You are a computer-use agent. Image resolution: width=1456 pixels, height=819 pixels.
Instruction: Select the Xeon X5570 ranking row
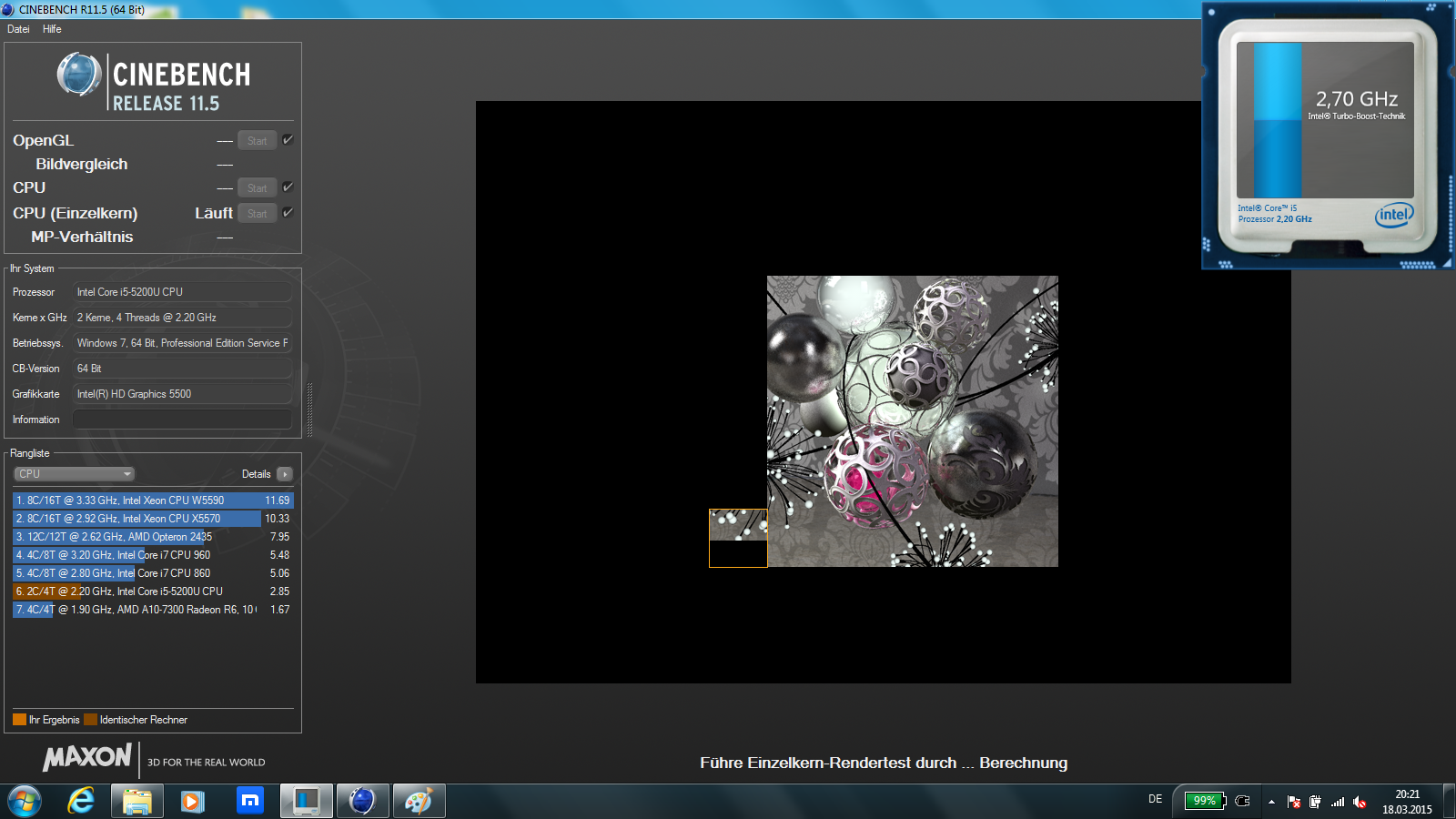pyautogui.click(x=153, y=519)
